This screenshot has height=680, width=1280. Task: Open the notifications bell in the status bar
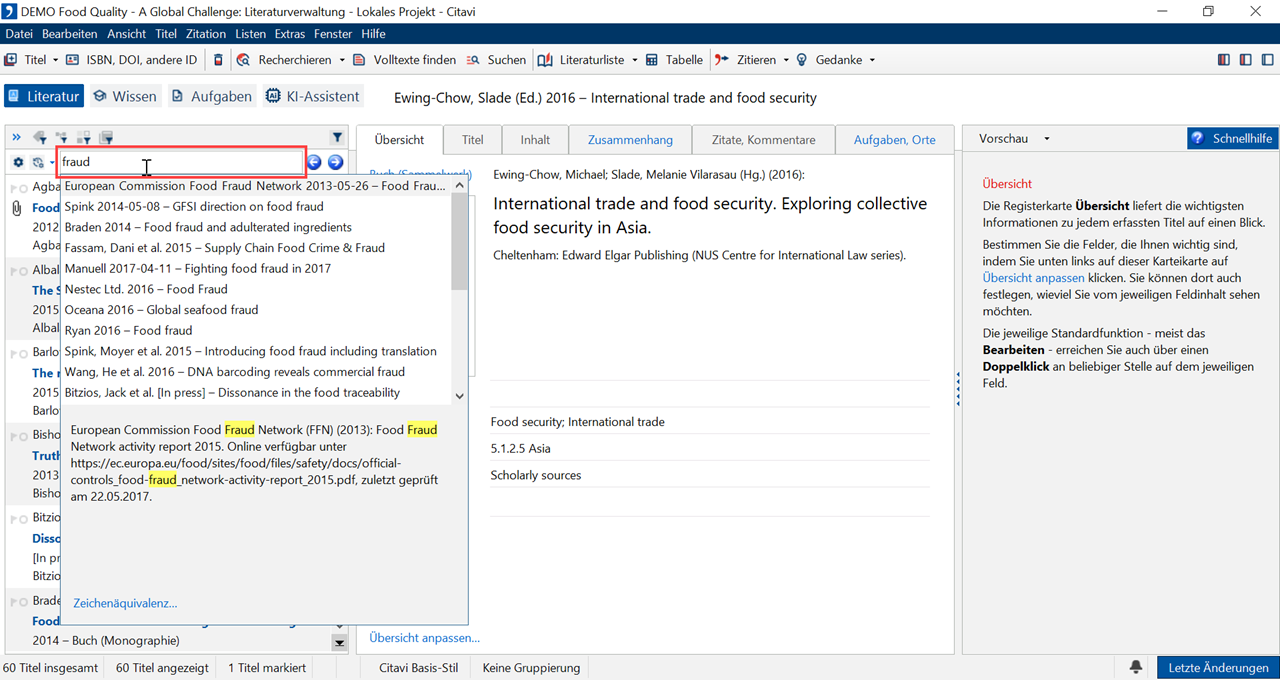click(x=1136, y=667)
